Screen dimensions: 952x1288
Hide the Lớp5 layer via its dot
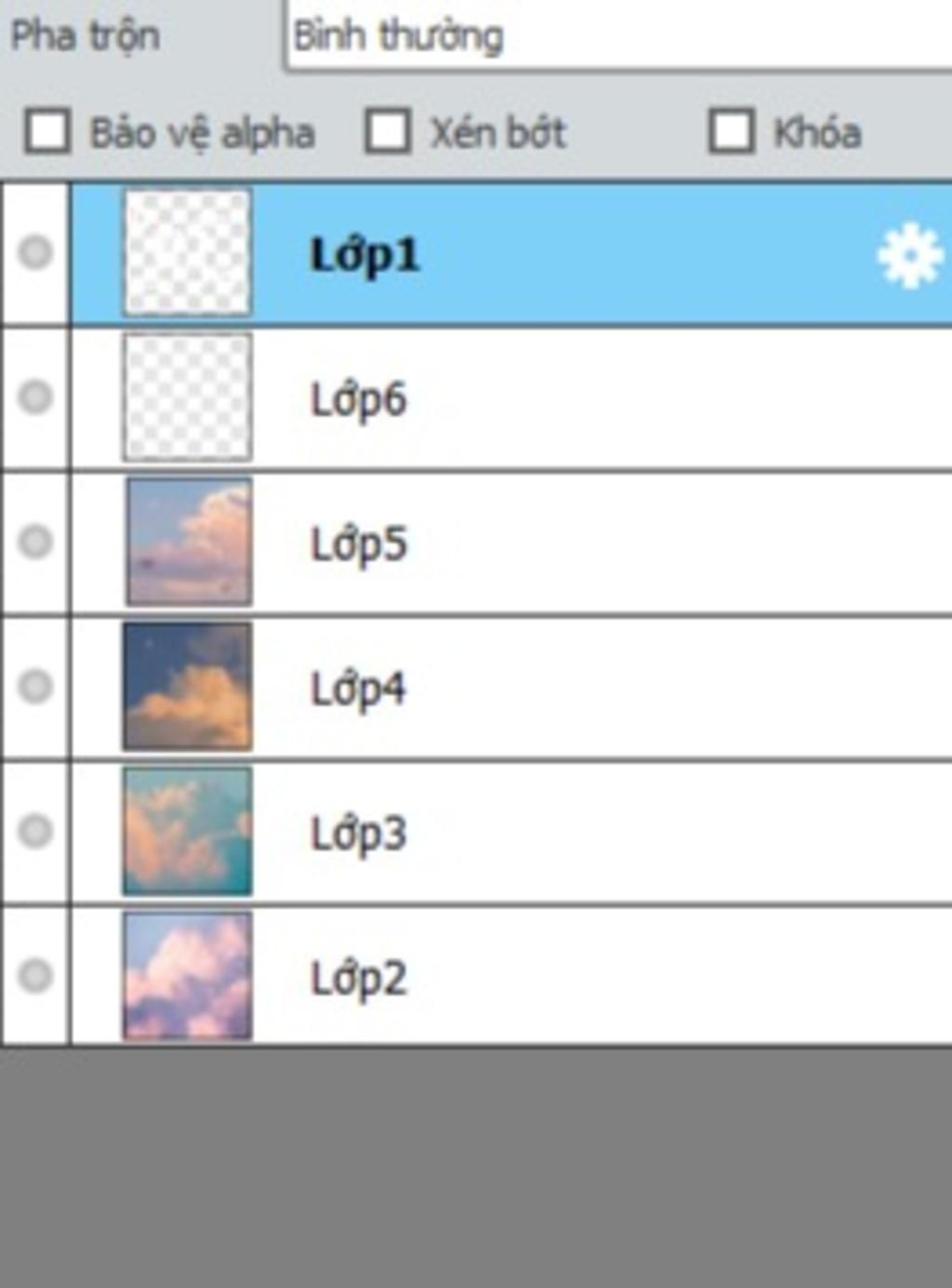click(35, 542)
